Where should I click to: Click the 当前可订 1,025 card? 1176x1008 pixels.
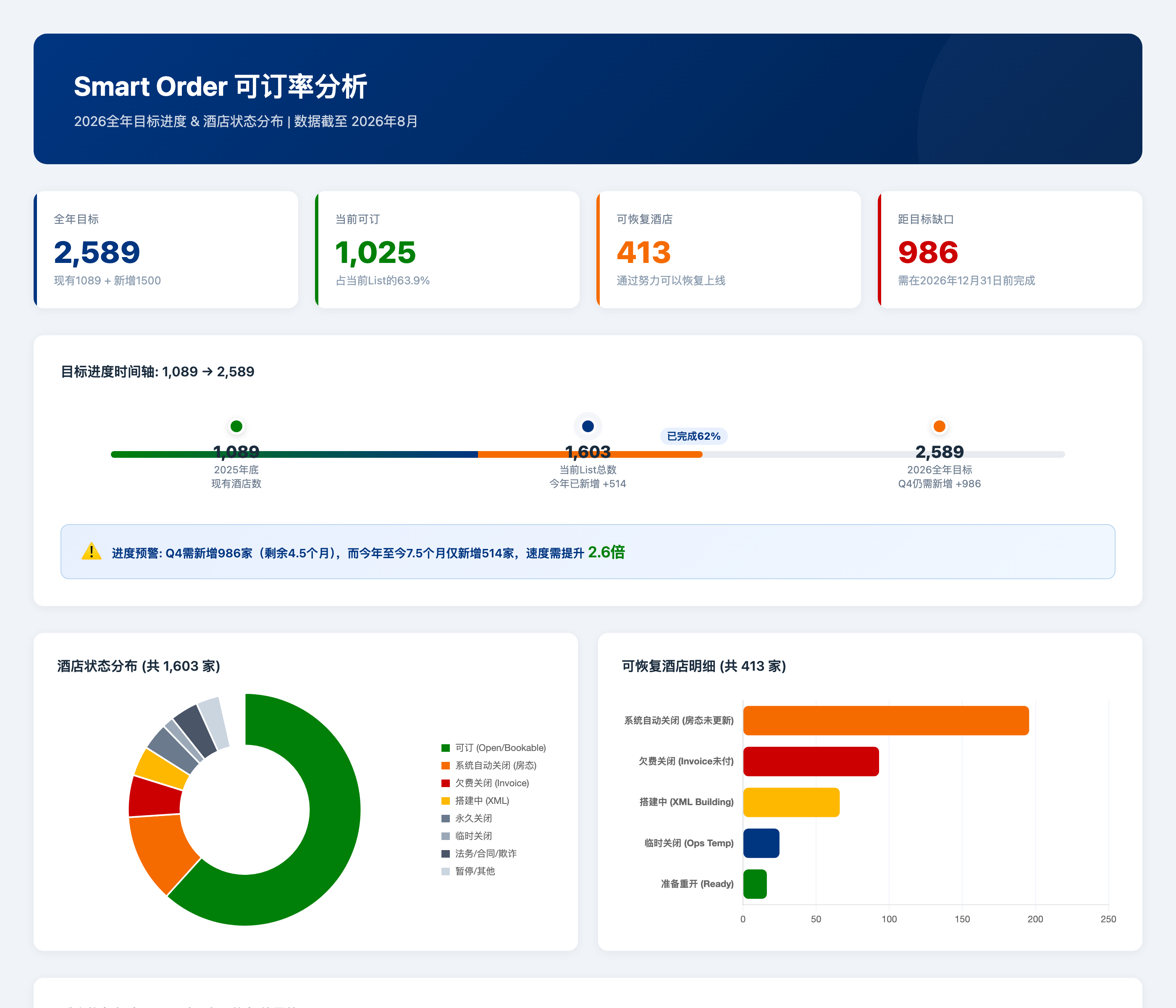click(447, 250)
